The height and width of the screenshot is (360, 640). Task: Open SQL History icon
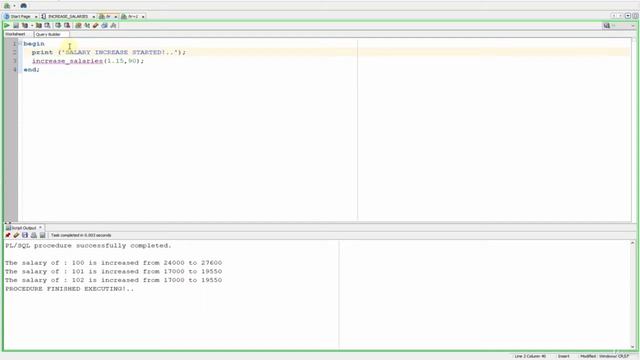click(104, 25)
